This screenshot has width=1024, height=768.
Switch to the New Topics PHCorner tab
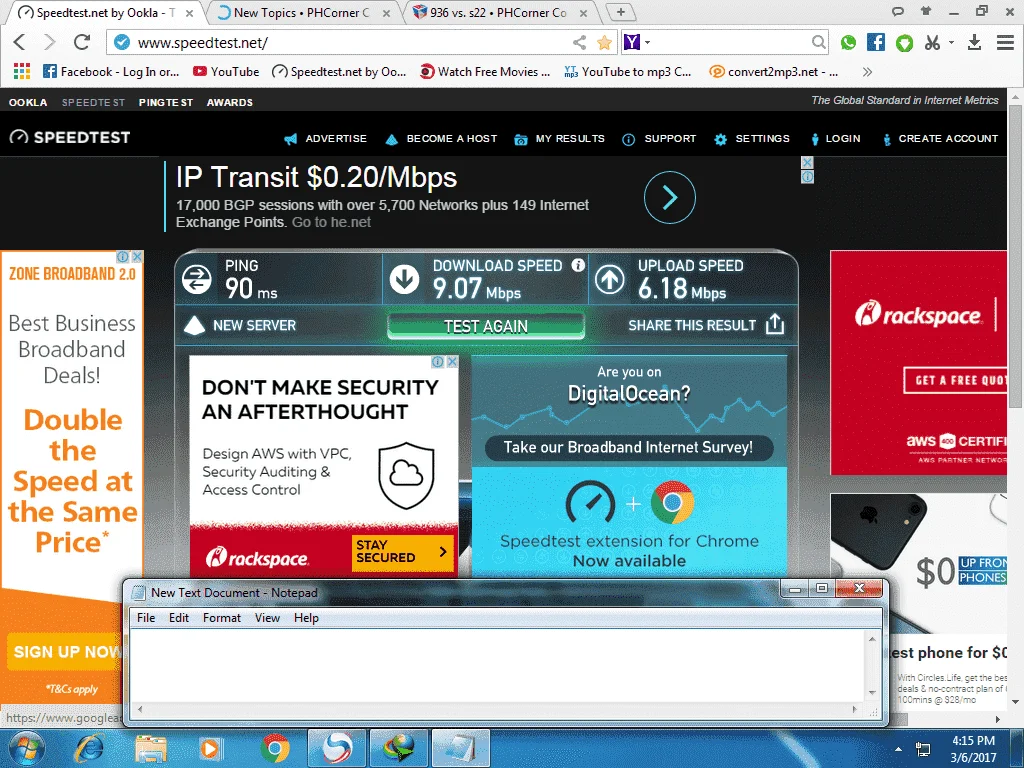302,12
